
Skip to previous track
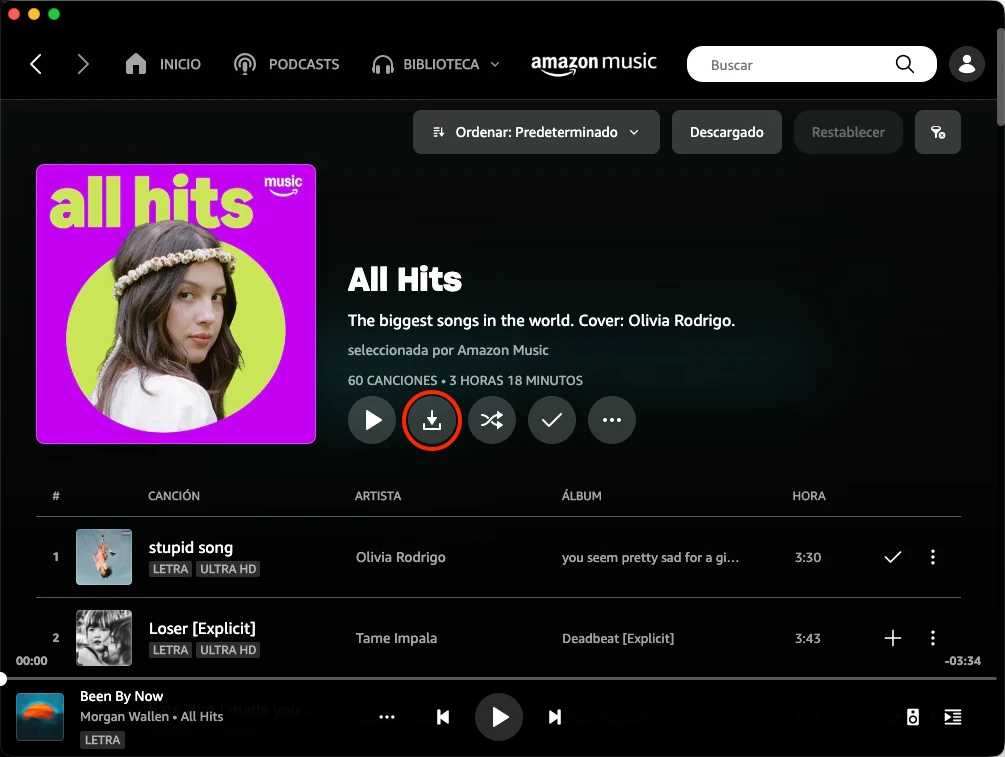(443, 717)
